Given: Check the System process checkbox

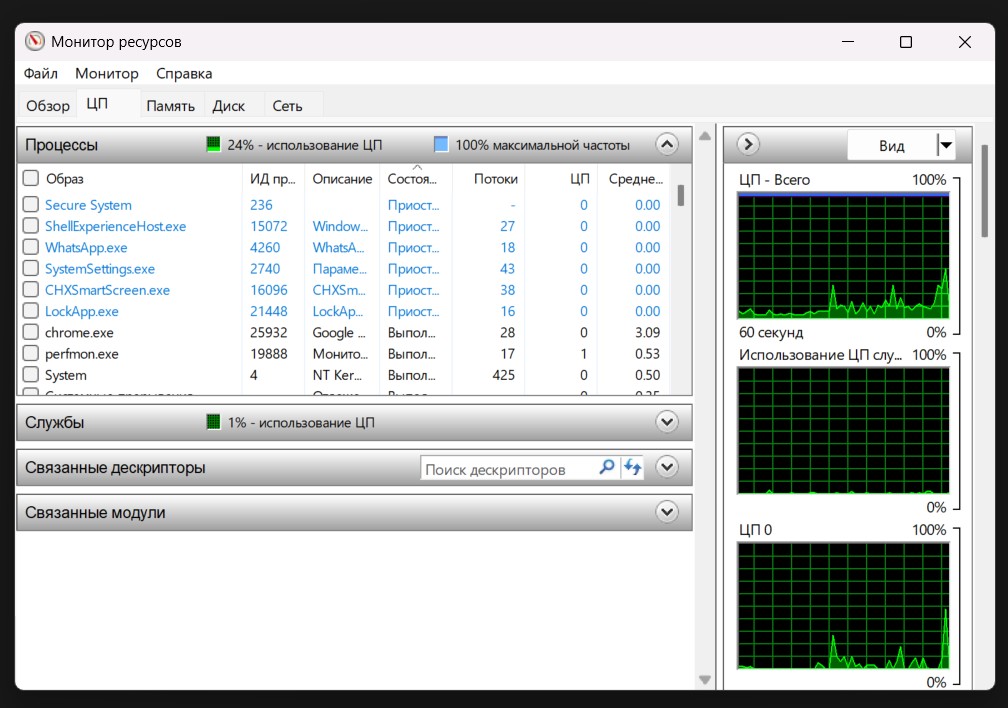Looking at the screenshot, I should [31, 374].
